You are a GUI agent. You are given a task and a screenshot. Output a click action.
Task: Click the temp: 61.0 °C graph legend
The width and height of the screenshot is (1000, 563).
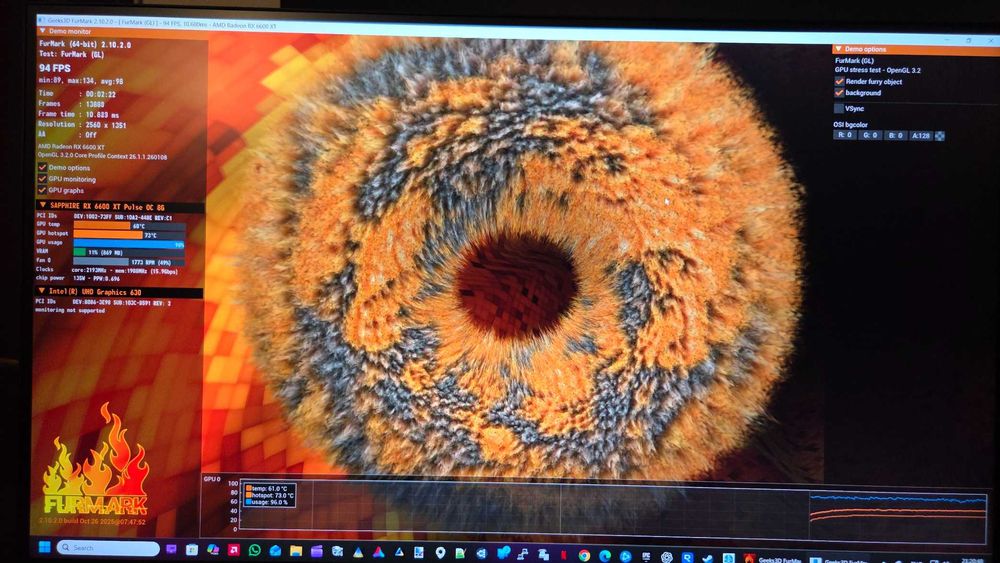pyautogui.click(x=267, y=488)
